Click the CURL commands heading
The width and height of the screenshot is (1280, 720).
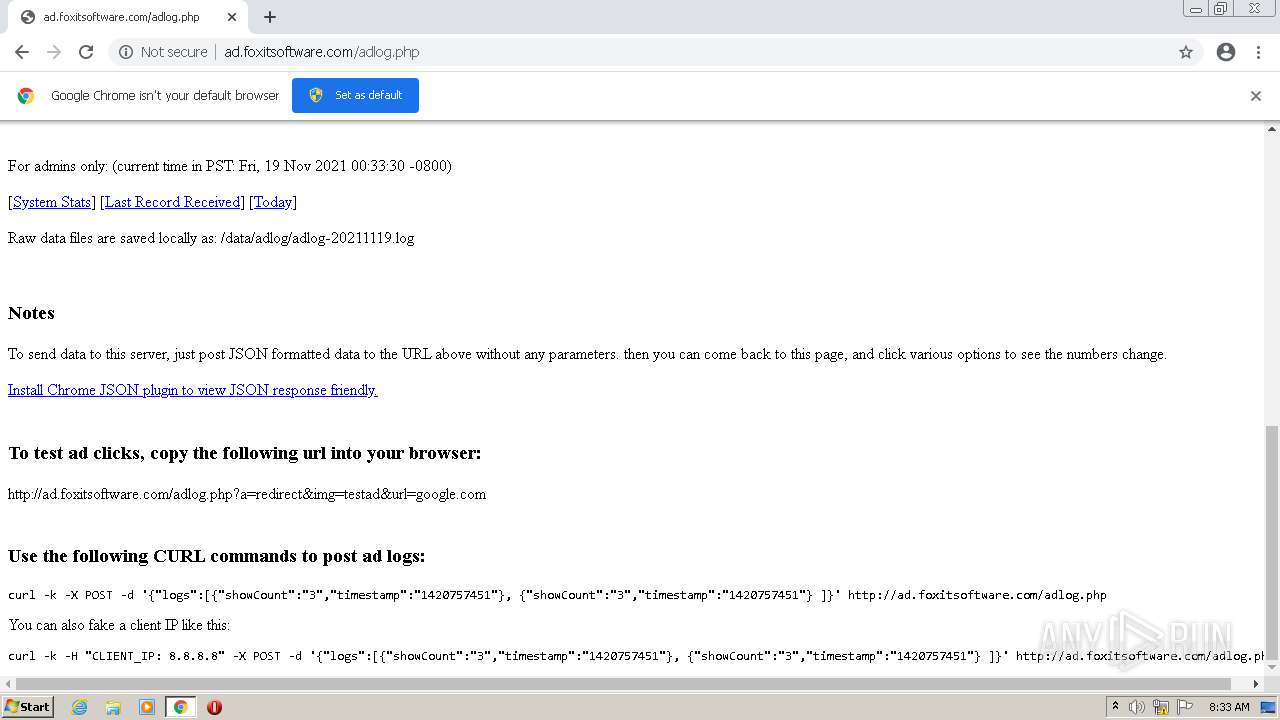[x=217, y=556]
